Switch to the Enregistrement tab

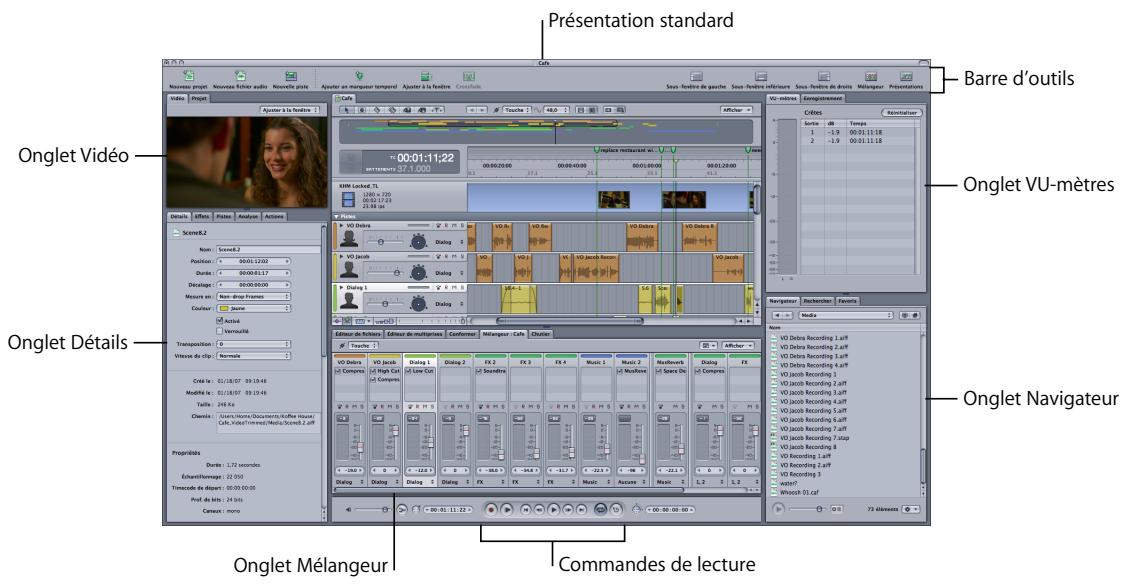822,98
